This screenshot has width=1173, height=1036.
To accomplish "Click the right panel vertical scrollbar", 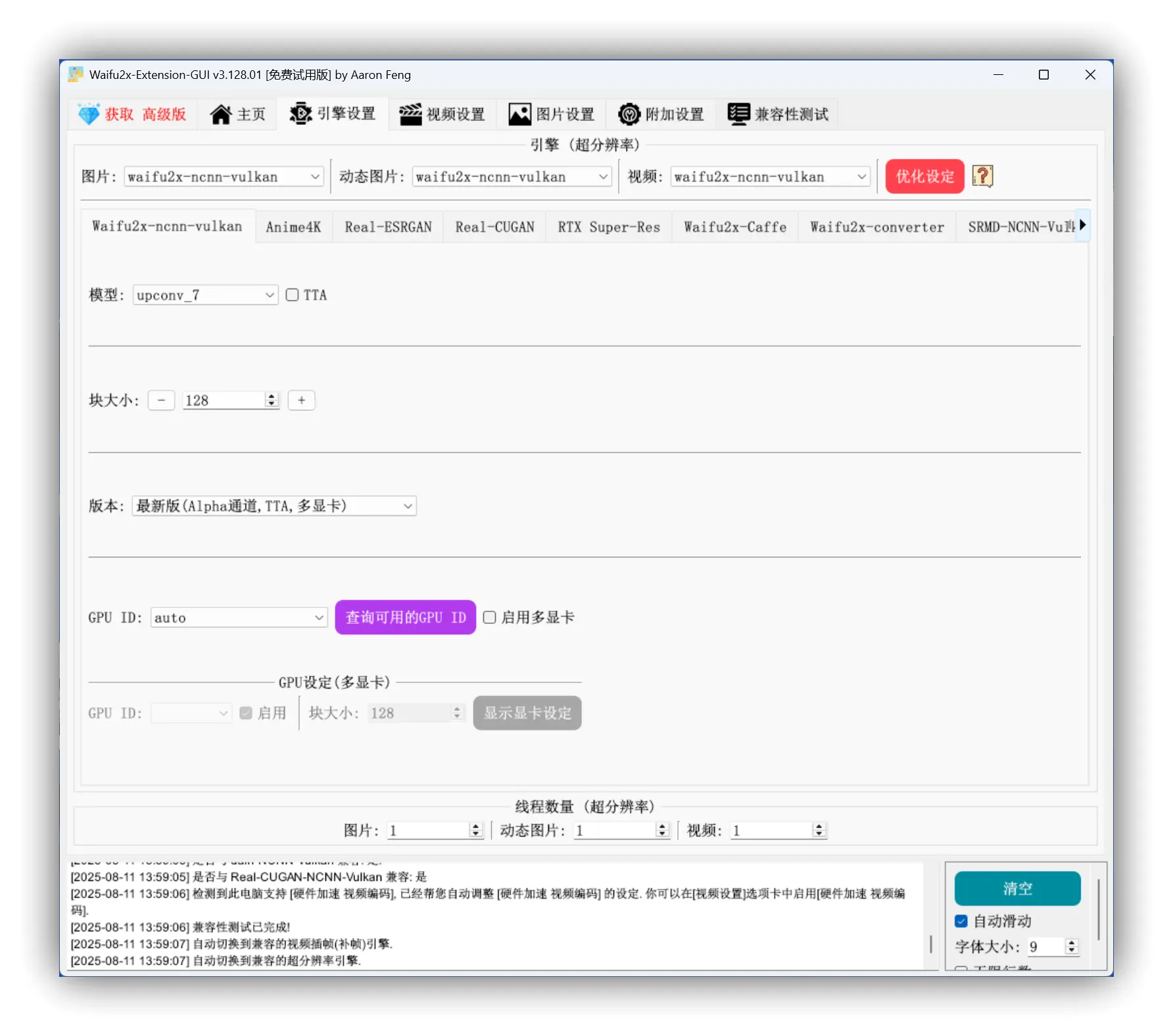I will pyautogui.click(x=1099, y=910).
